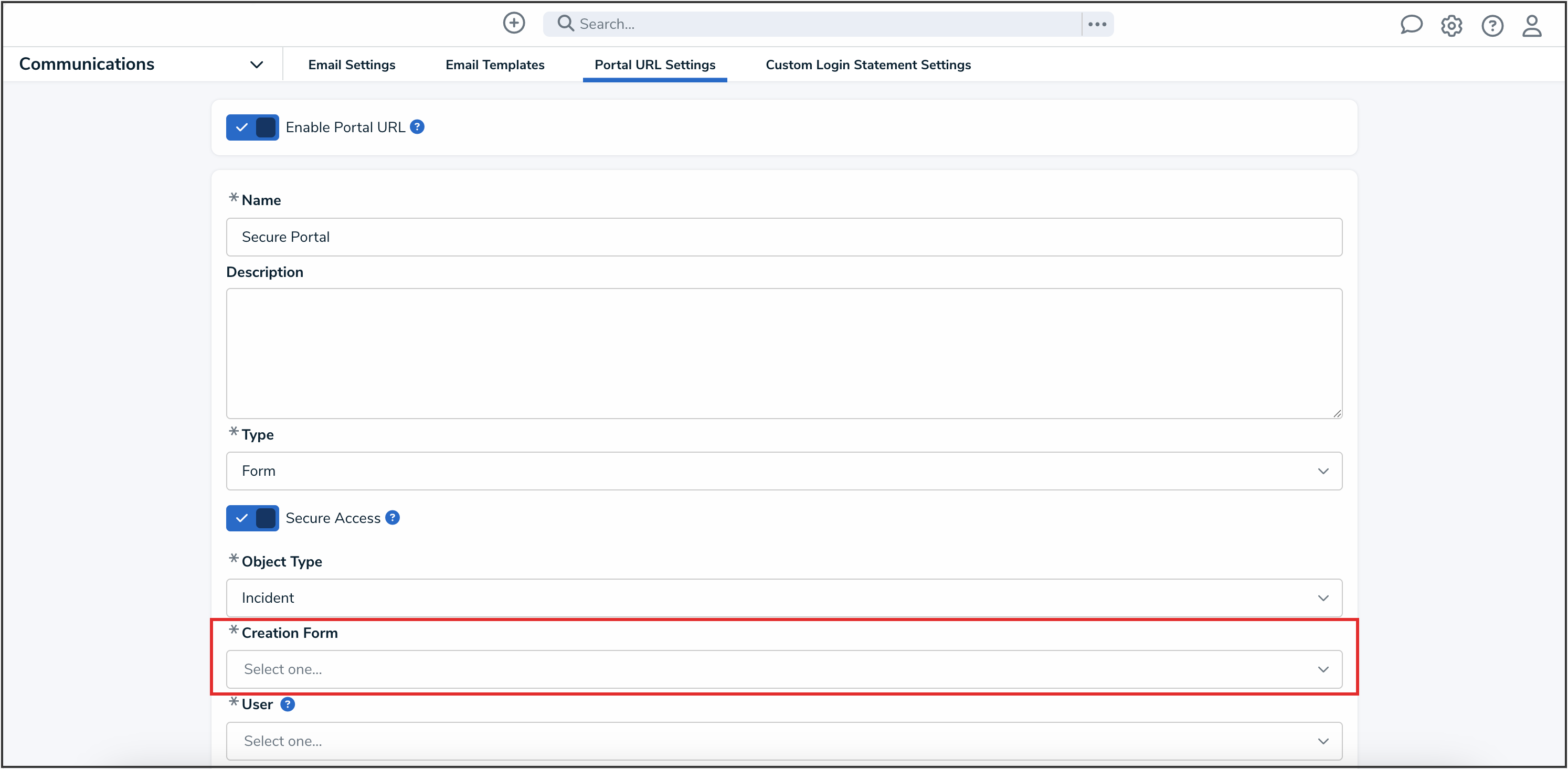Switch to the Email Settings tab
The height and width of the screenshot is (769, 1568).
(351, 65)
